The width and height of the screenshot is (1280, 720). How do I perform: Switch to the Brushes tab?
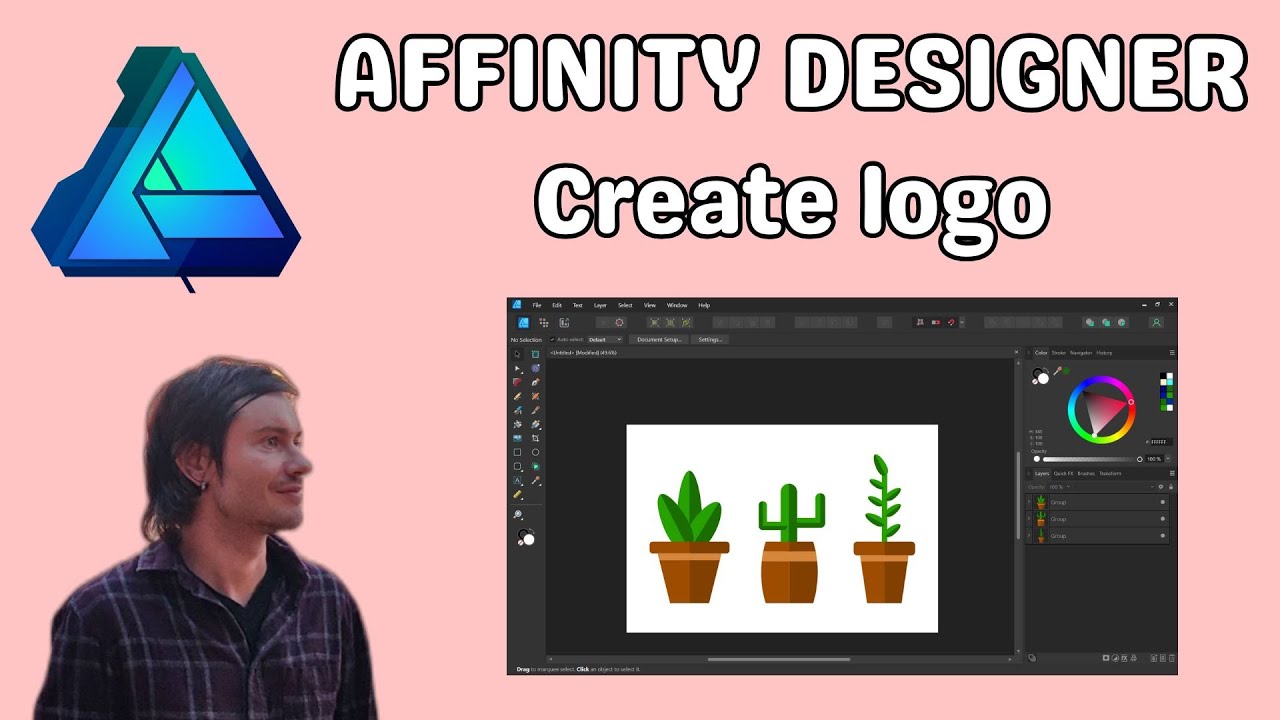pos(1086,473)
